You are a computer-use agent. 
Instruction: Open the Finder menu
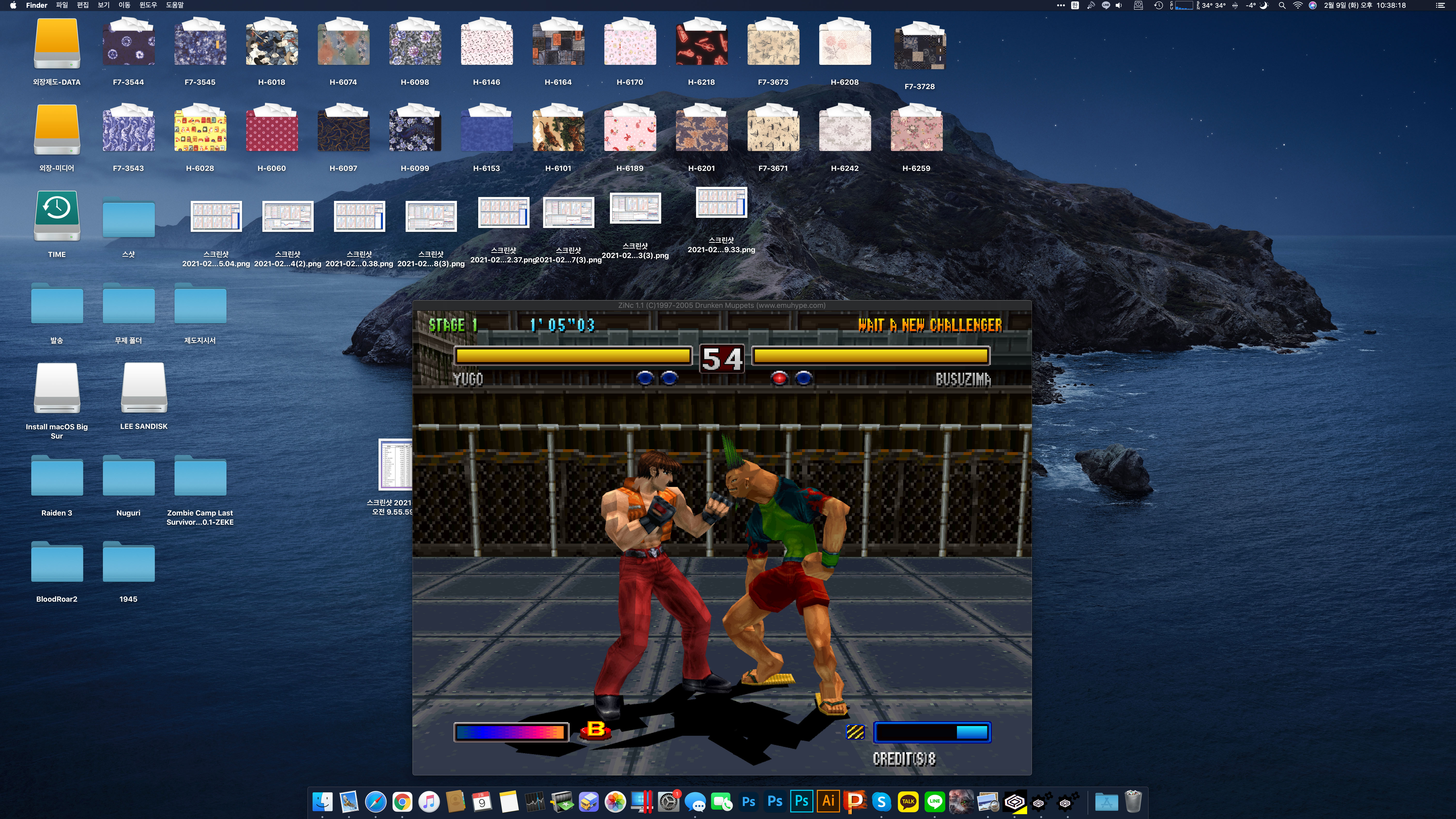coord(37,5)
